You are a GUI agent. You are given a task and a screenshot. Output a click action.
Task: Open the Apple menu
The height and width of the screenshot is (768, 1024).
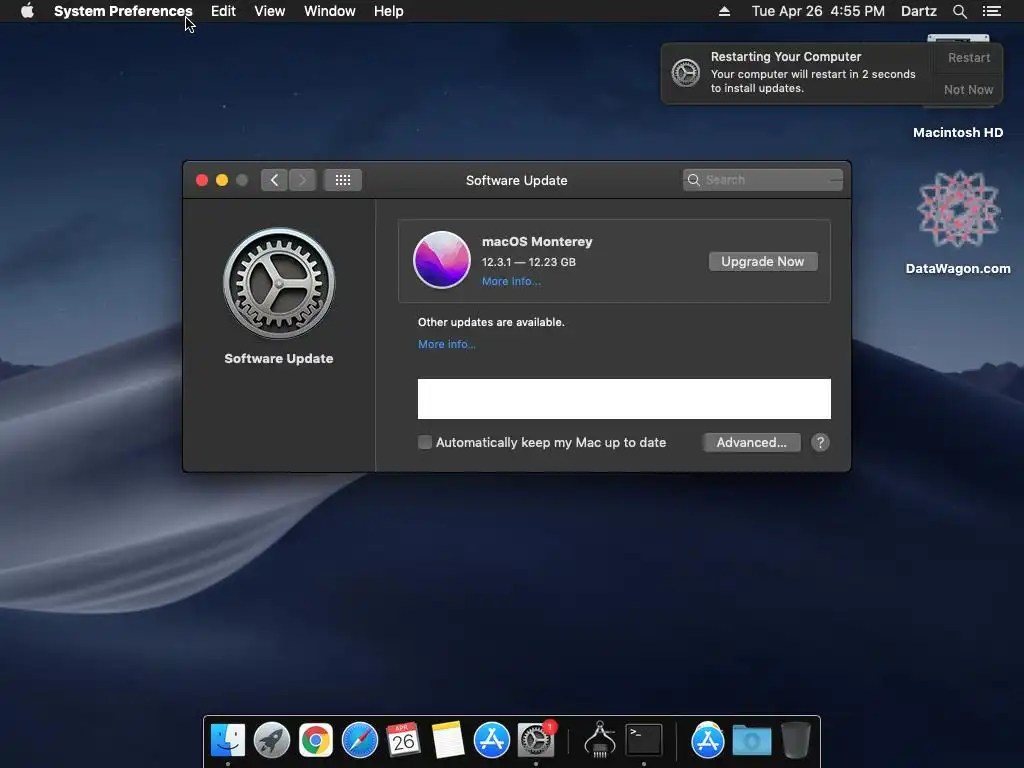click(27, 11)
